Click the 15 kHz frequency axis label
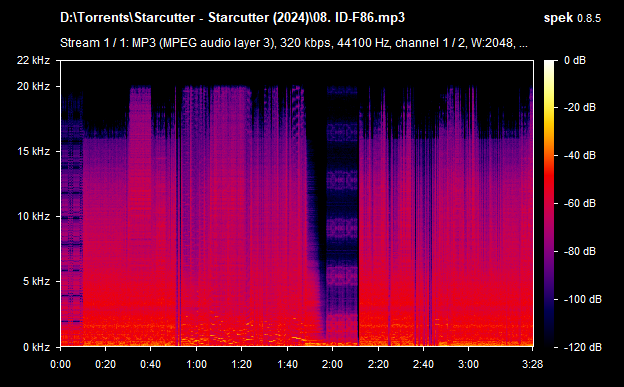Viewport: 624px width, 387px height. pyautogui.click(x=33, y=151)
